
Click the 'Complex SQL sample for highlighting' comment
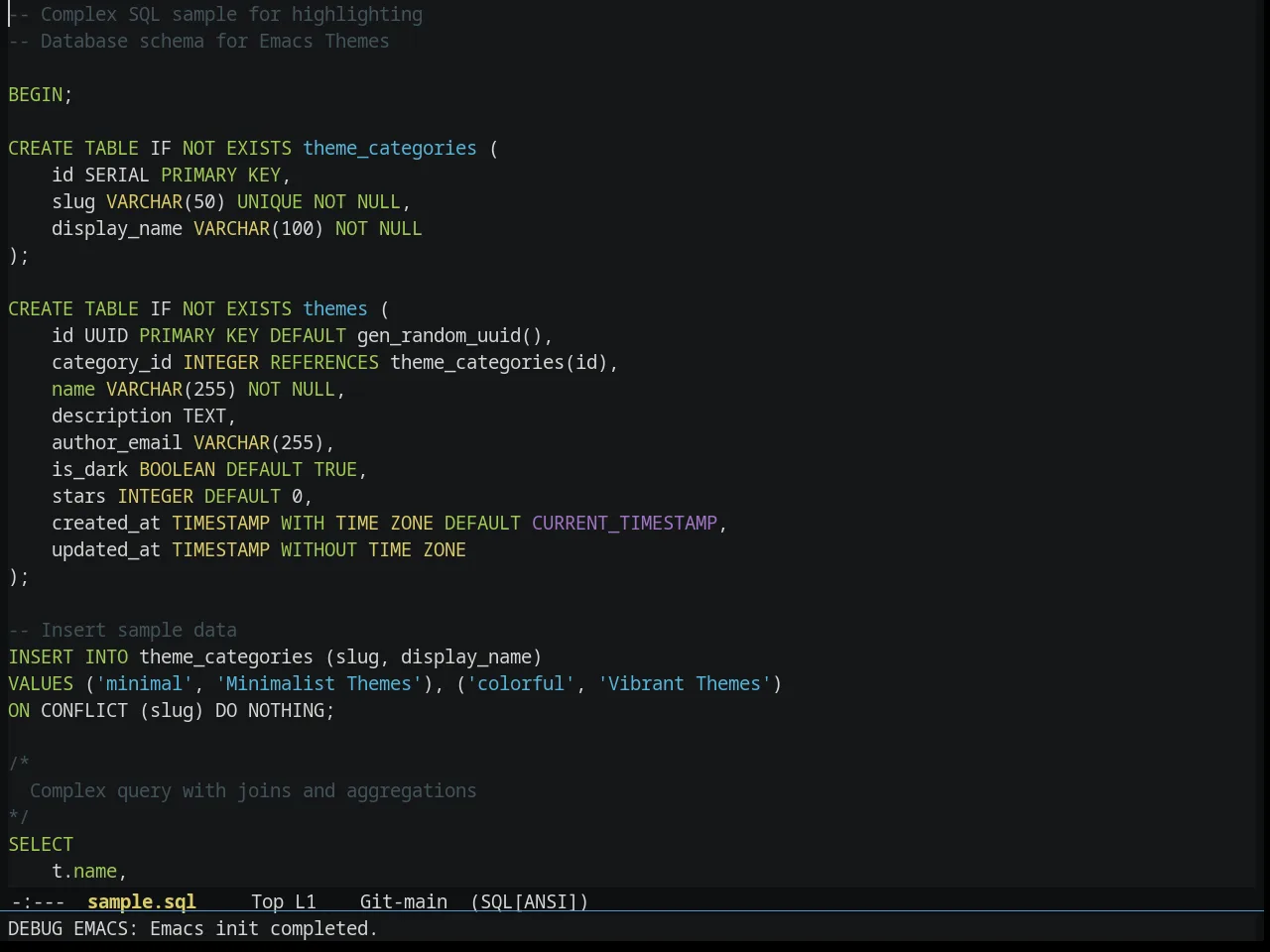(x=215, y=14)
